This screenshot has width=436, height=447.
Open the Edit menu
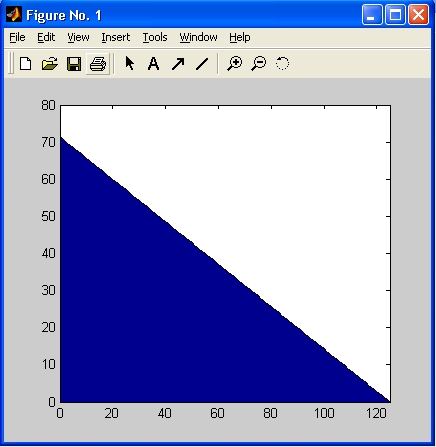click(x=46, y=37)
